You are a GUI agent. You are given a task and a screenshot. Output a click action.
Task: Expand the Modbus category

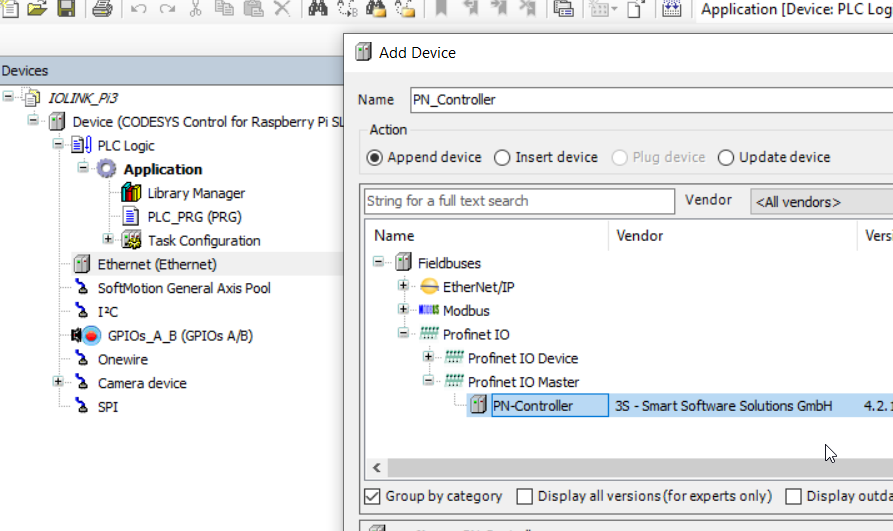[403, 309]
